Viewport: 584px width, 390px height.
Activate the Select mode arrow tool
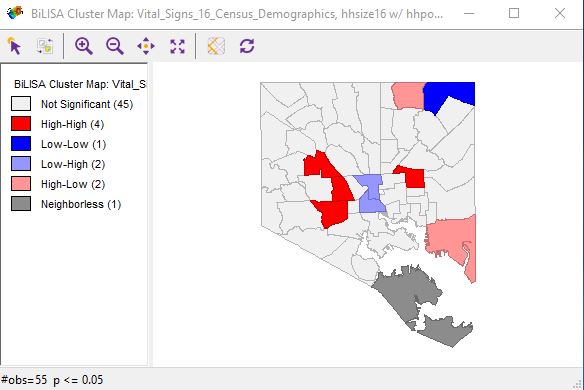point(15,46)
